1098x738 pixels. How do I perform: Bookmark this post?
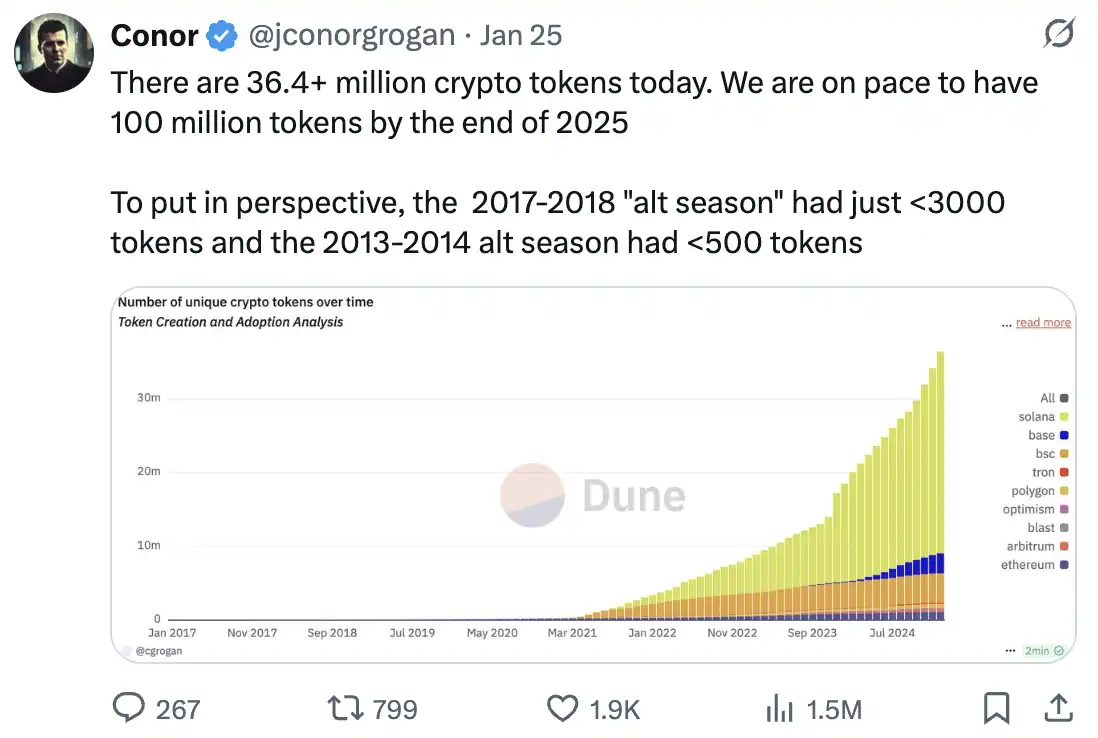pyautogui.click(x=996, y=708)
